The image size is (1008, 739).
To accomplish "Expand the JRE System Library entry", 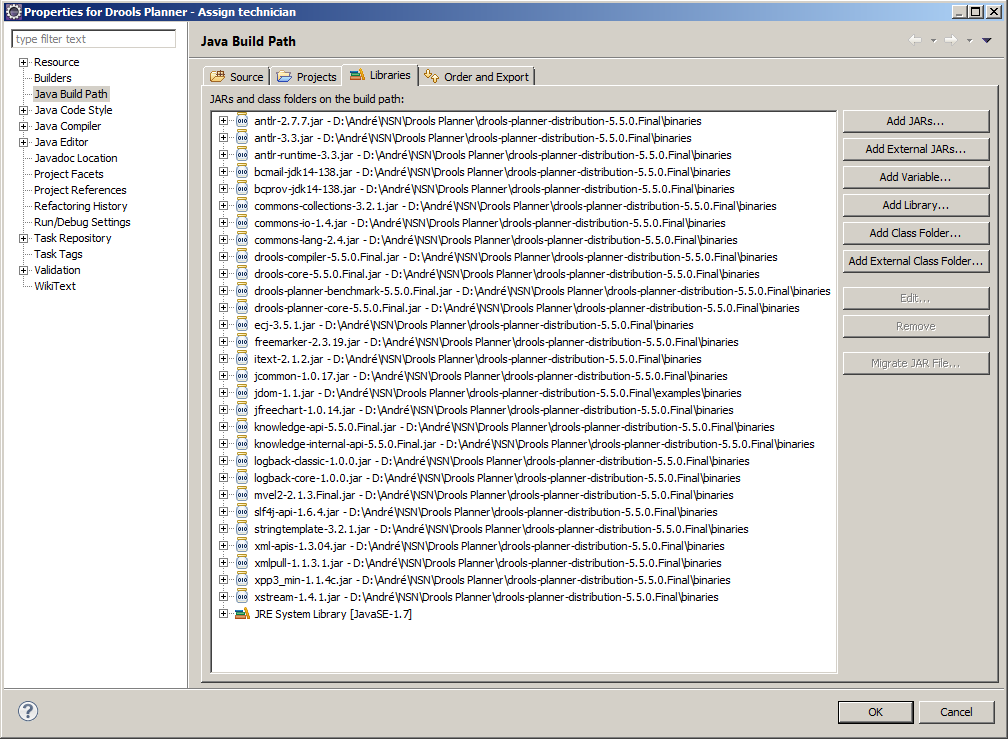I will click(x=223, y=614).
